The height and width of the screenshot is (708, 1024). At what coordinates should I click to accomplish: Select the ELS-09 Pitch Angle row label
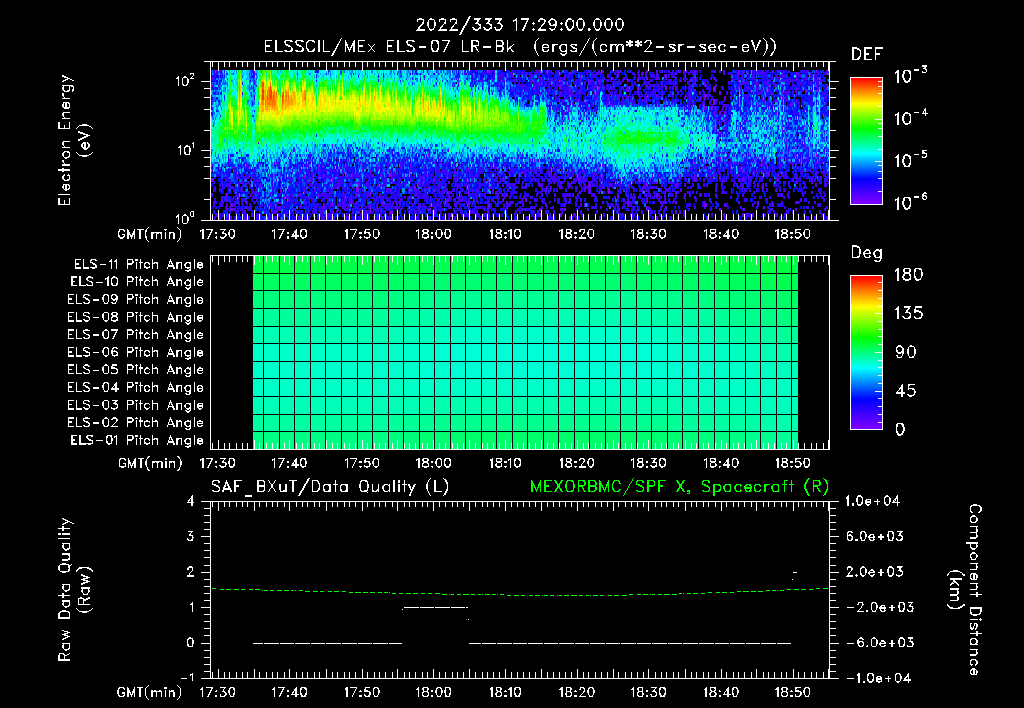click(x=135, y=300)
